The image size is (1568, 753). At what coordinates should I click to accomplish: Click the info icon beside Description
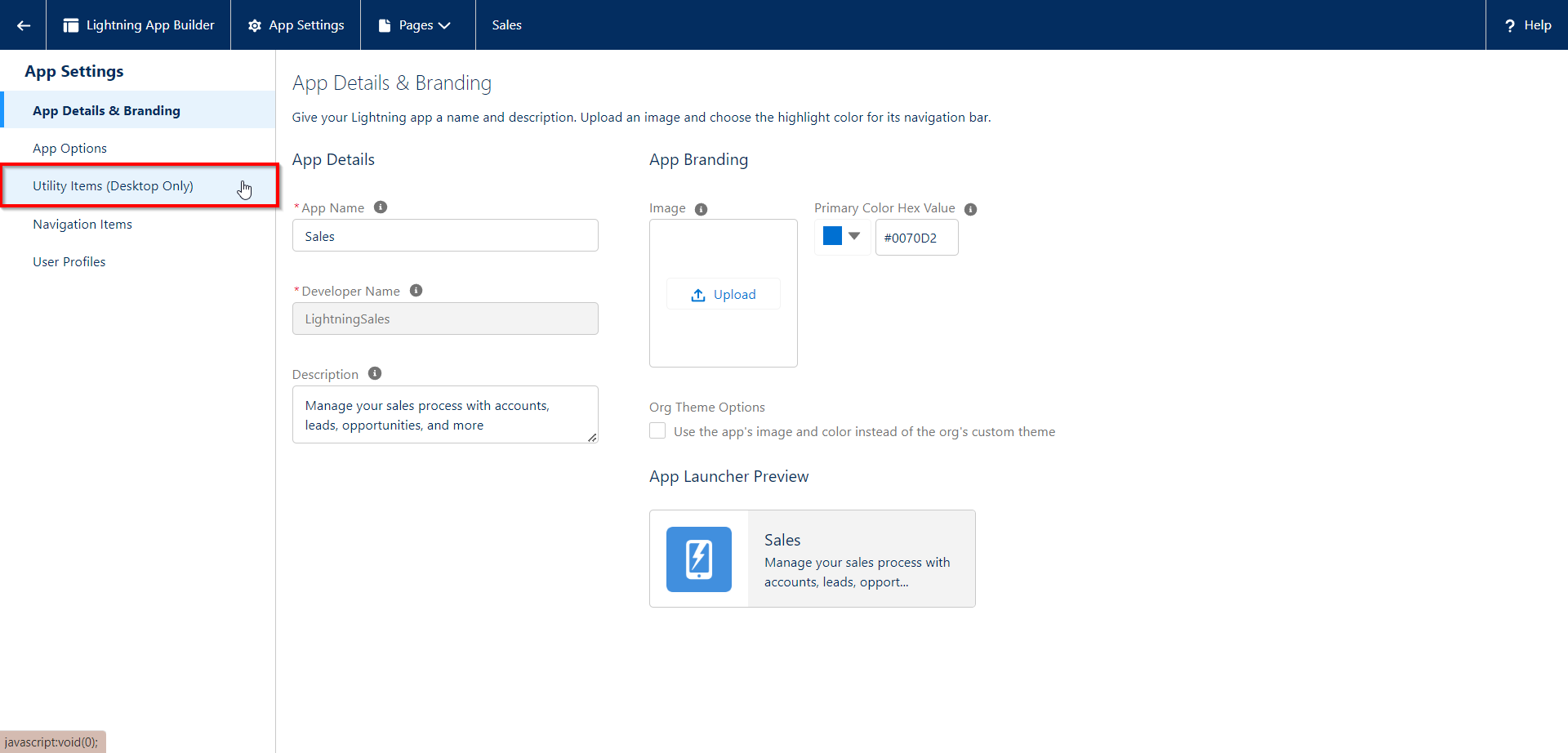tap(375, 374)
